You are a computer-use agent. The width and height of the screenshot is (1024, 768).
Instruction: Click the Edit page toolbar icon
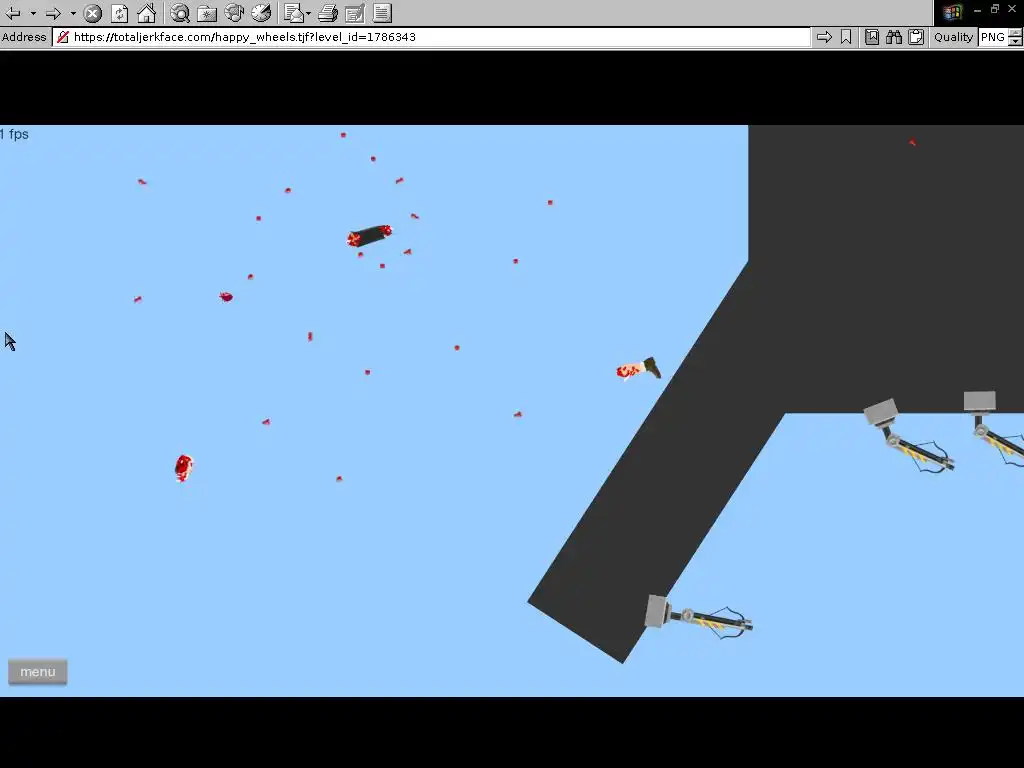click(x=355, y=13)
